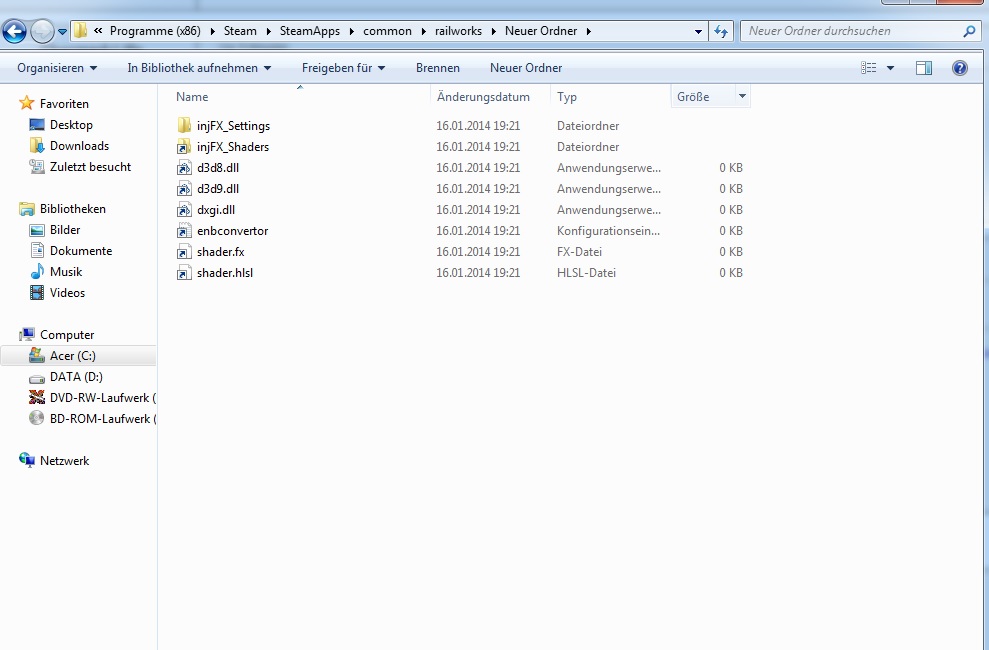Click the Brennen toolbar button

pos(438,67)
